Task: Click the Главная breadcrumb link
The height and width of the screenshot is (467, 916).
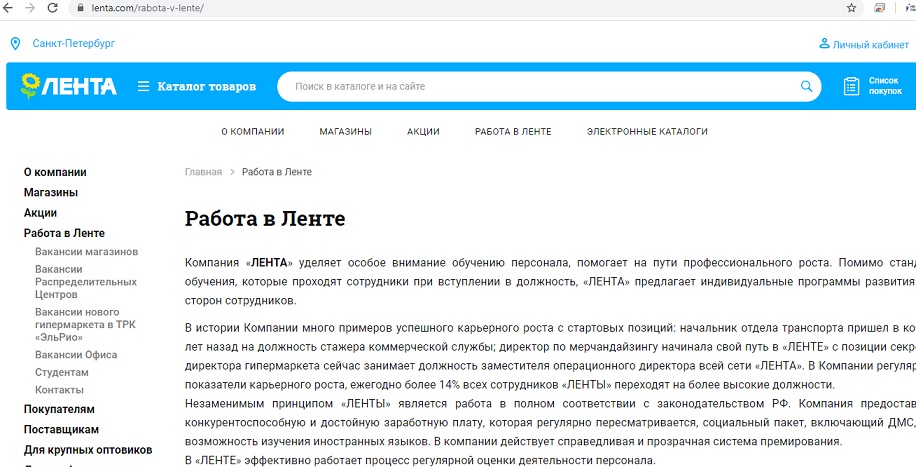Action: pos(203,172)
